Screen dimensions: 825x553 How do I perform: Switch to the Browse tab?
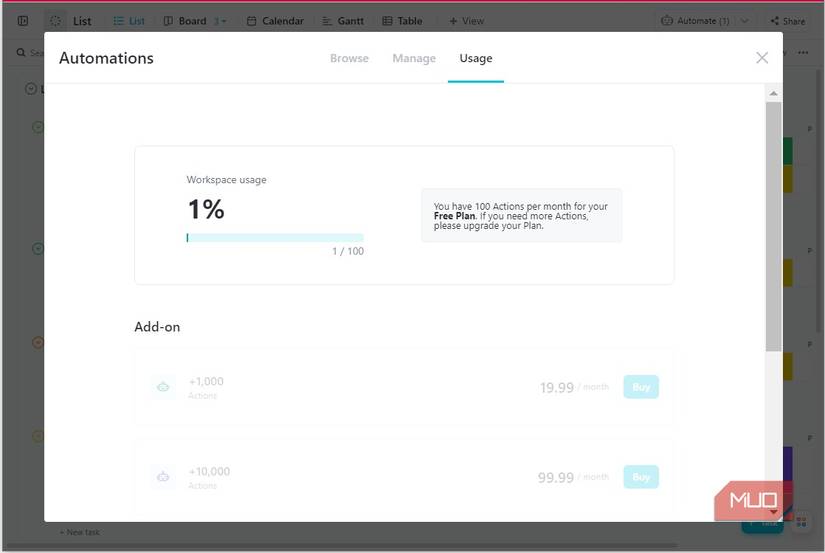pyautogui.click(x=349, y=58)
